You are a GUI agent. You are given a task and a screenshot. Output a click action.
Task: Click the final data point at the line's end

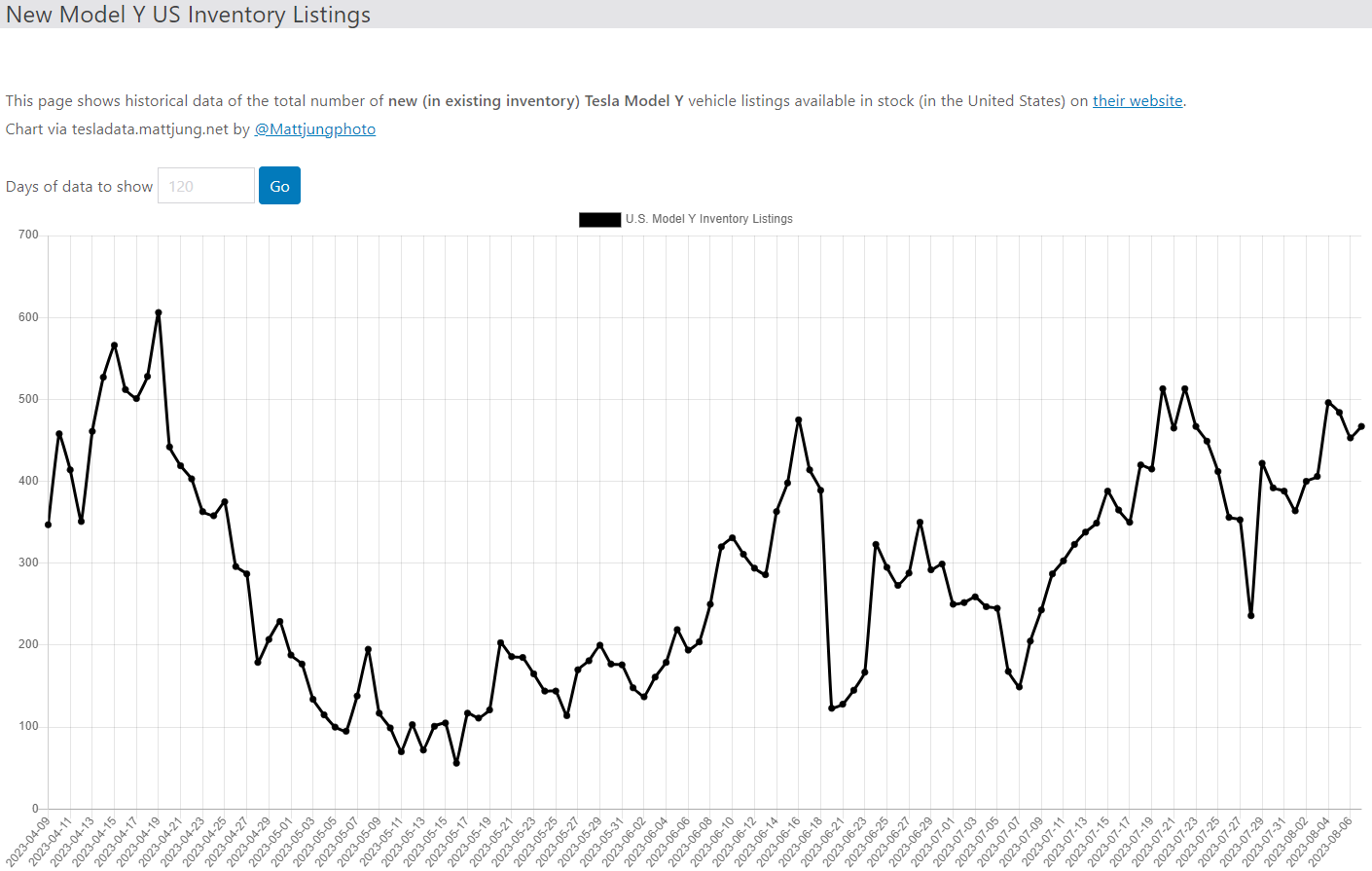click(x=1361, y=426)
